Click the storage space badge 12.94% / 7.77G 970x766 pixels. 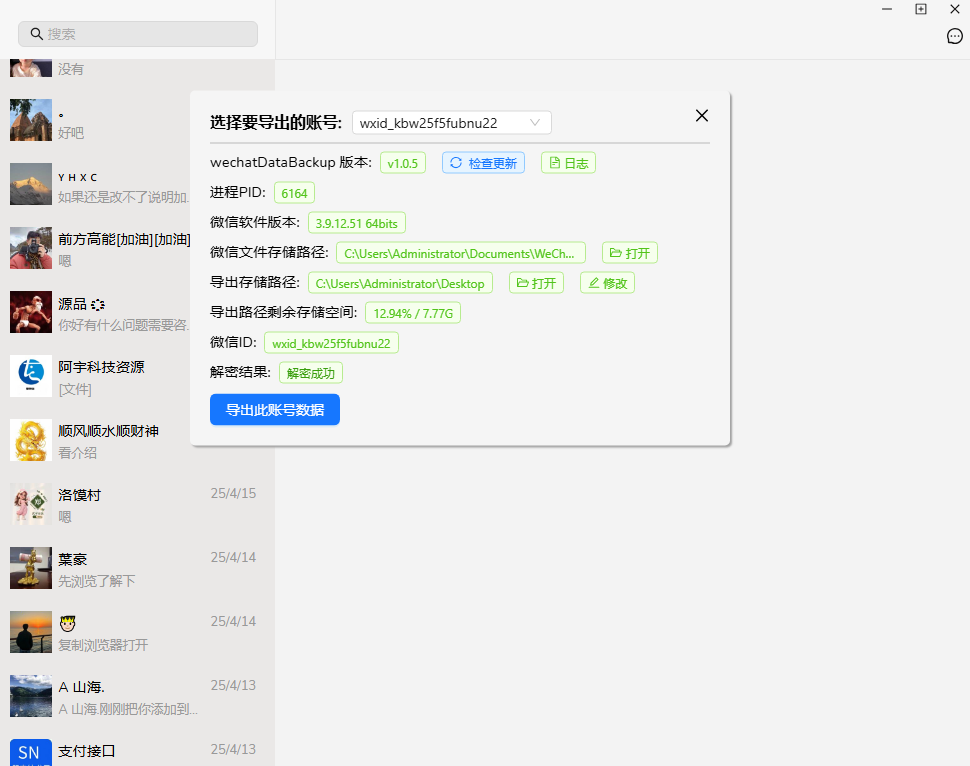click(x=412, y=312)
